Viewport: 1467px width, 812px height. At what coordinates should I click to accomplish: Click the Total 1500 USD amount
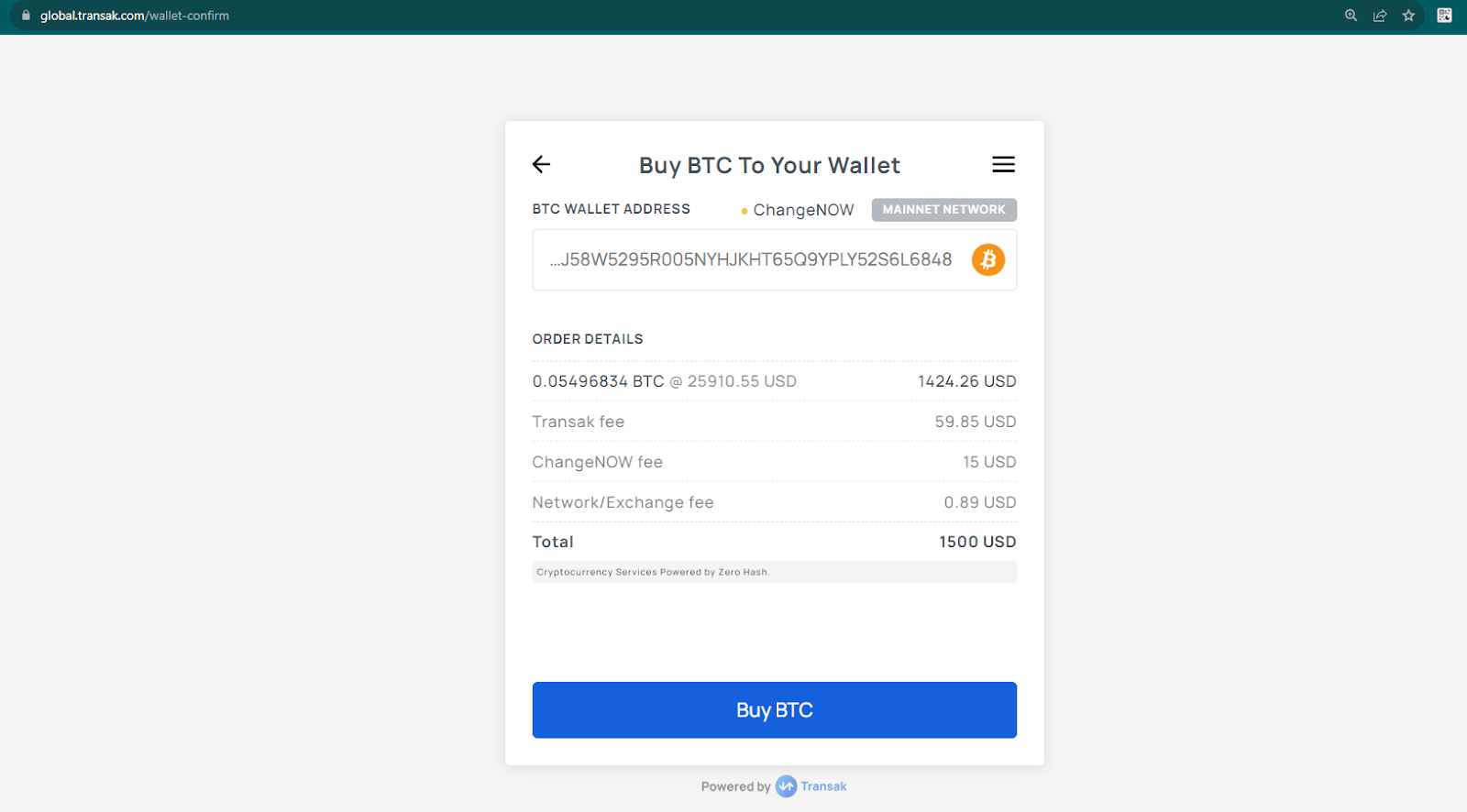(x=977, y=542)
